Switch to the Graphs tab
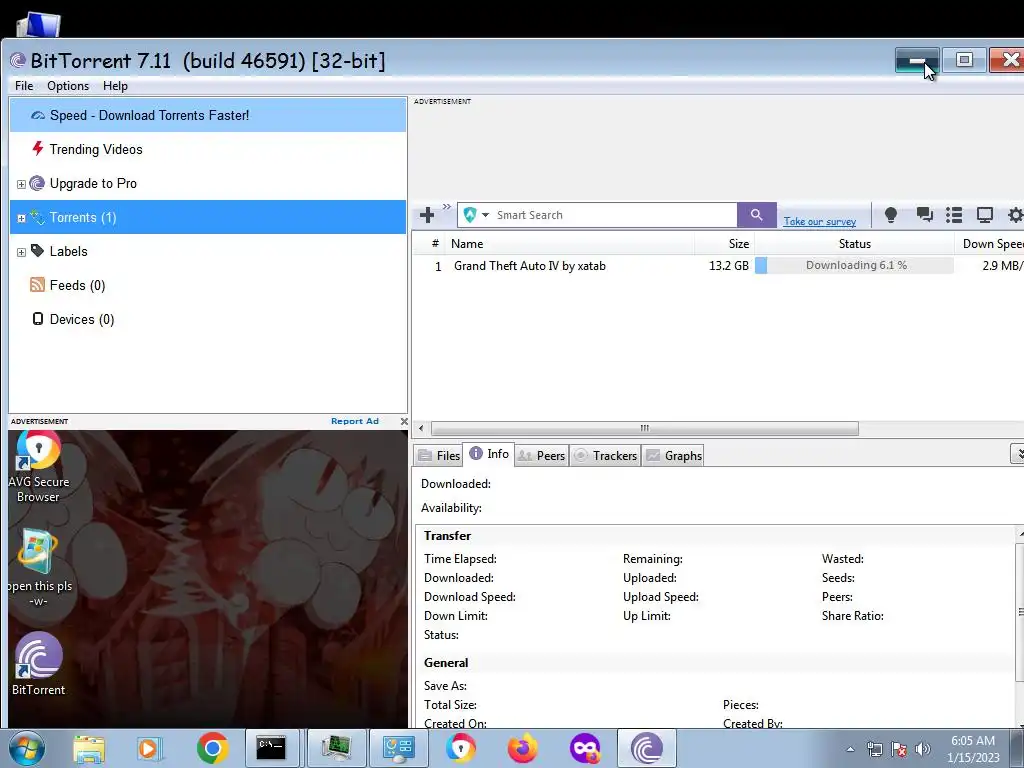 tap(674, 455)
